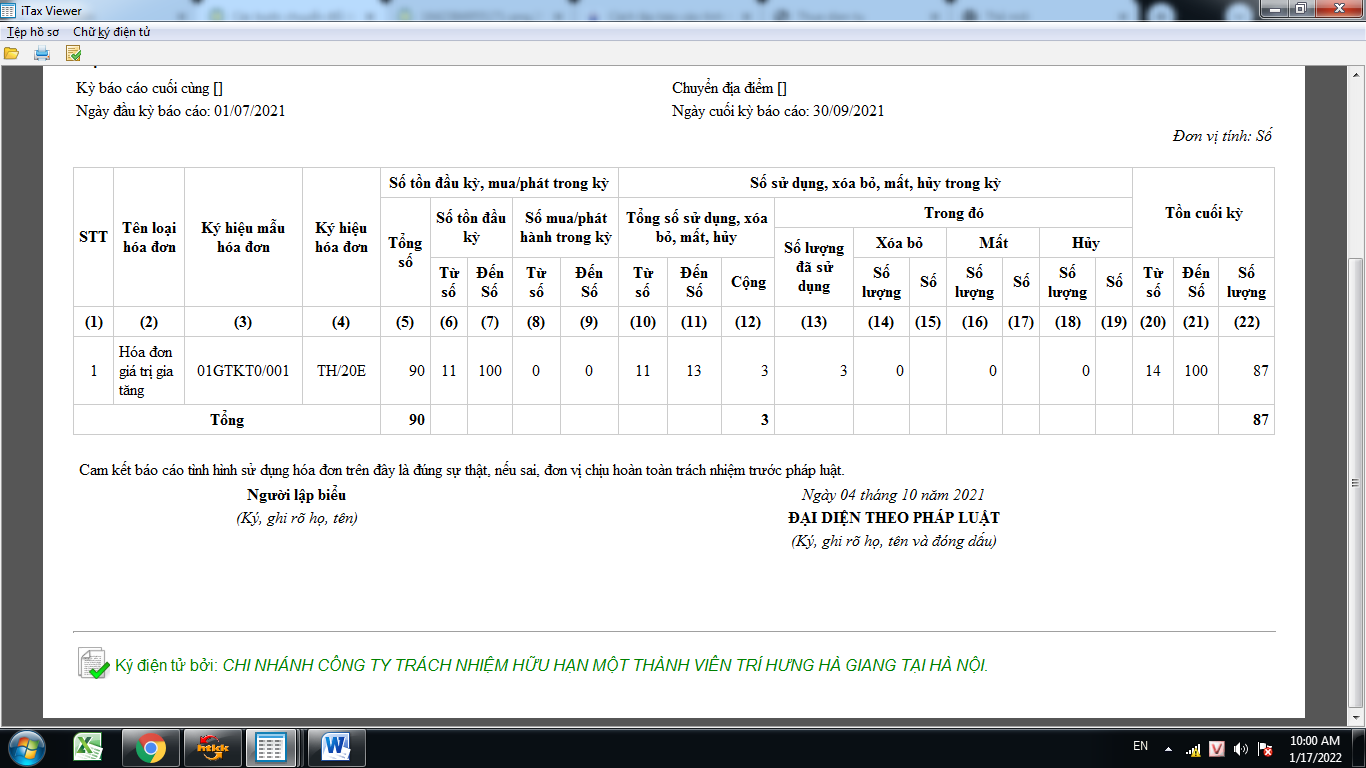Click the vertical scrollbar up arrow

[x=1356, y=76]
